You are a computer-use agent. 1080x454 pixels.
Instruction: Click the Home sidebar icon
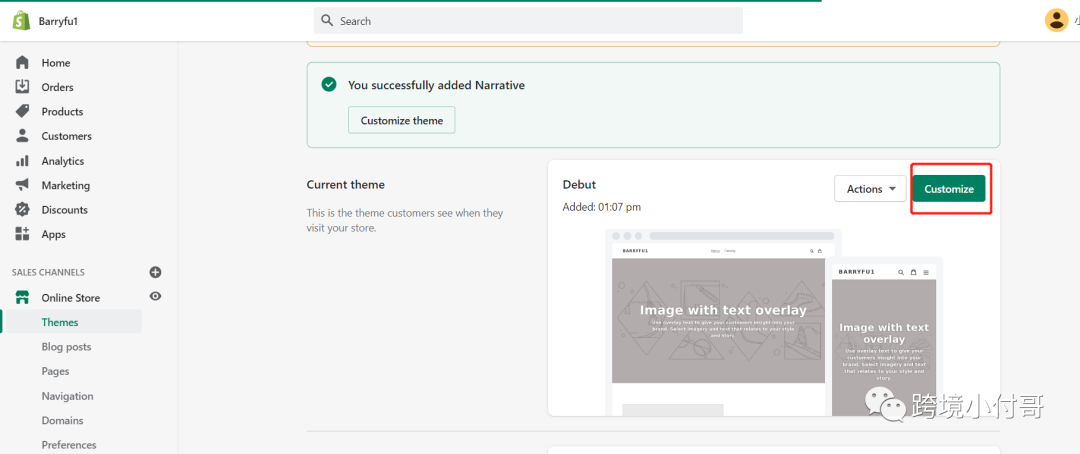[x=22, y=63]
